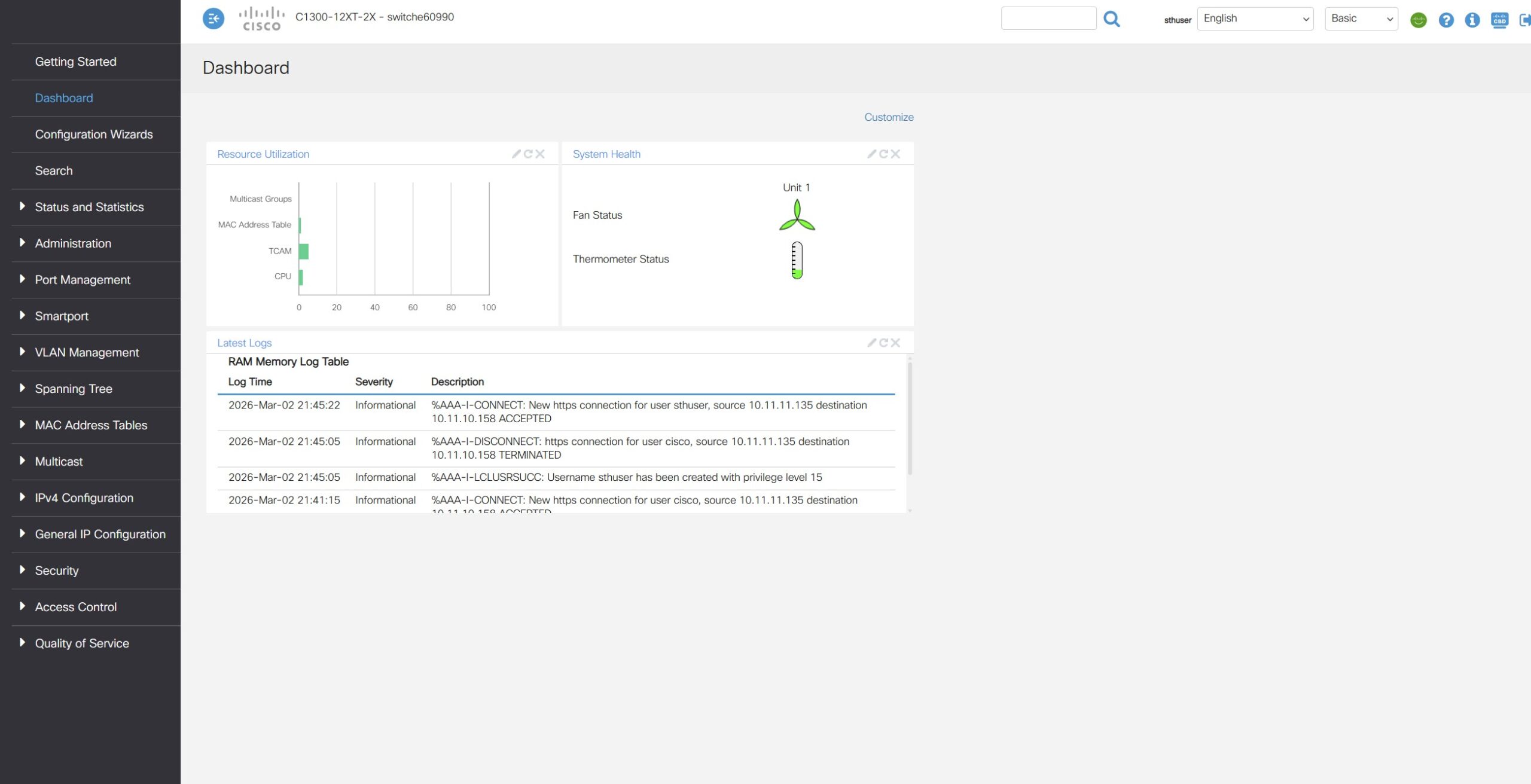Close the Latest Logs widget
This screenshot has width=1531, height=784.
click(895, 343)
